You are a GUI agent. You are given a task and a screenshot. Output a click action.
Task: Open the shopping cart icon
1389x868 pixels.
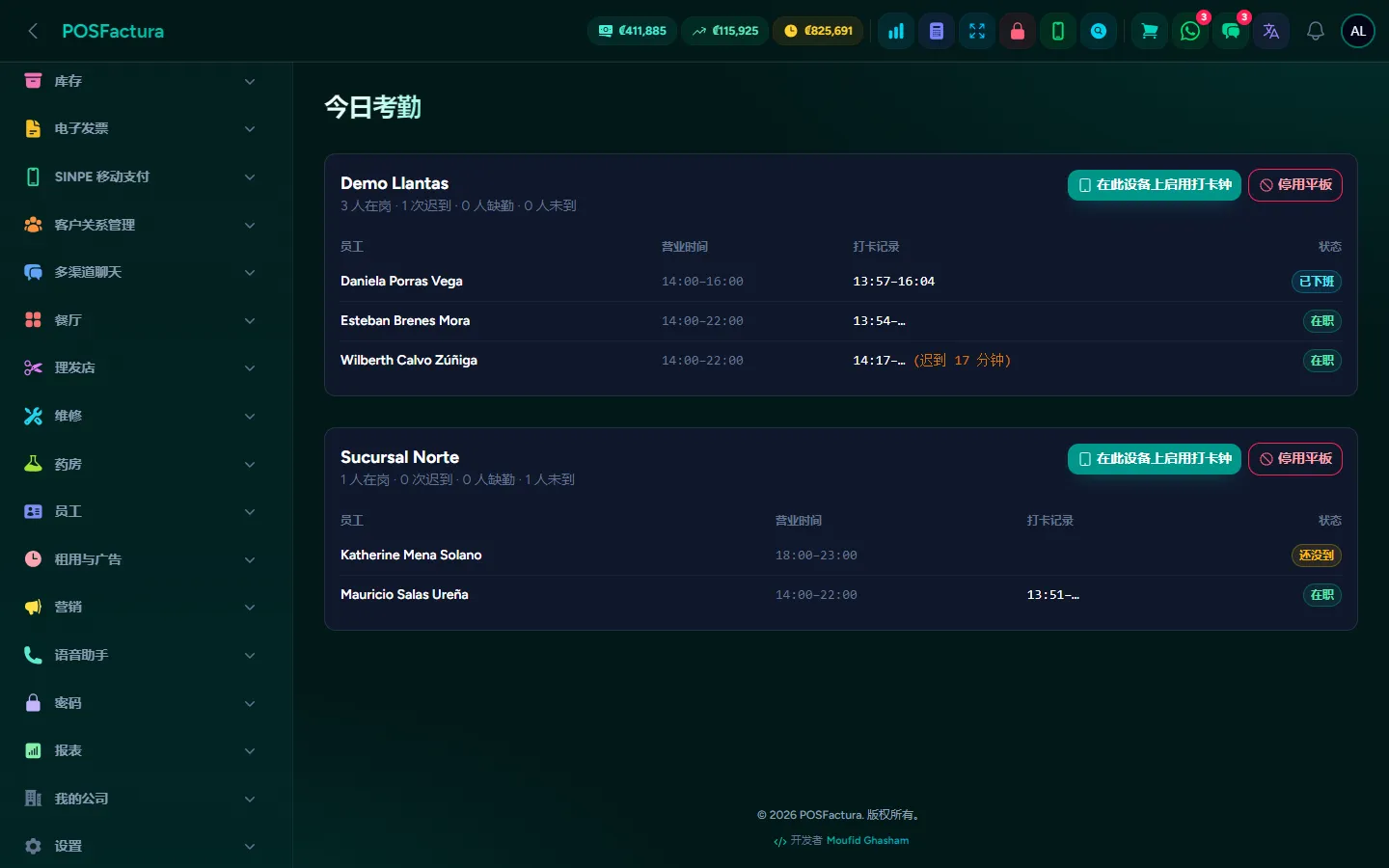point(1150,31)
